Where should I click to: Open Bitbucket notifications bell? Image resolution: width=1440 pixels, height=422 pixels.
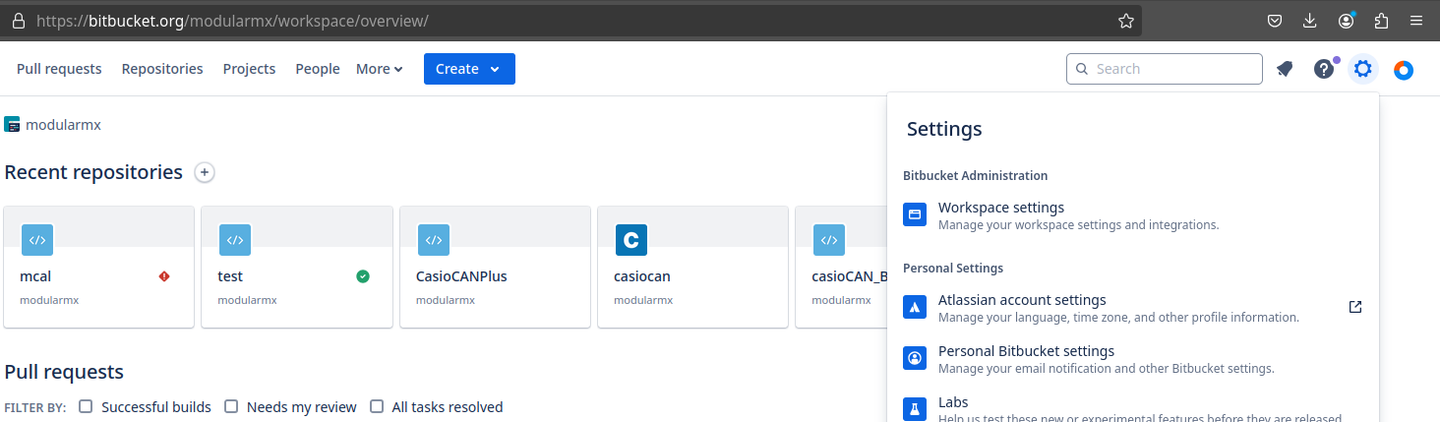1284,69
